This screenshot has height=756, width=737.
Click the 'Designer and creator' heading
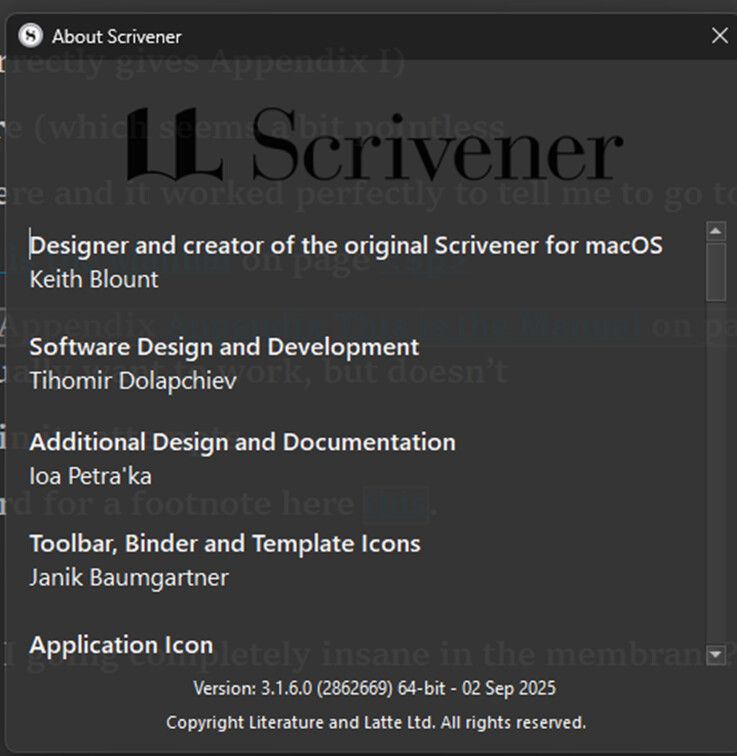pos(345,244)
